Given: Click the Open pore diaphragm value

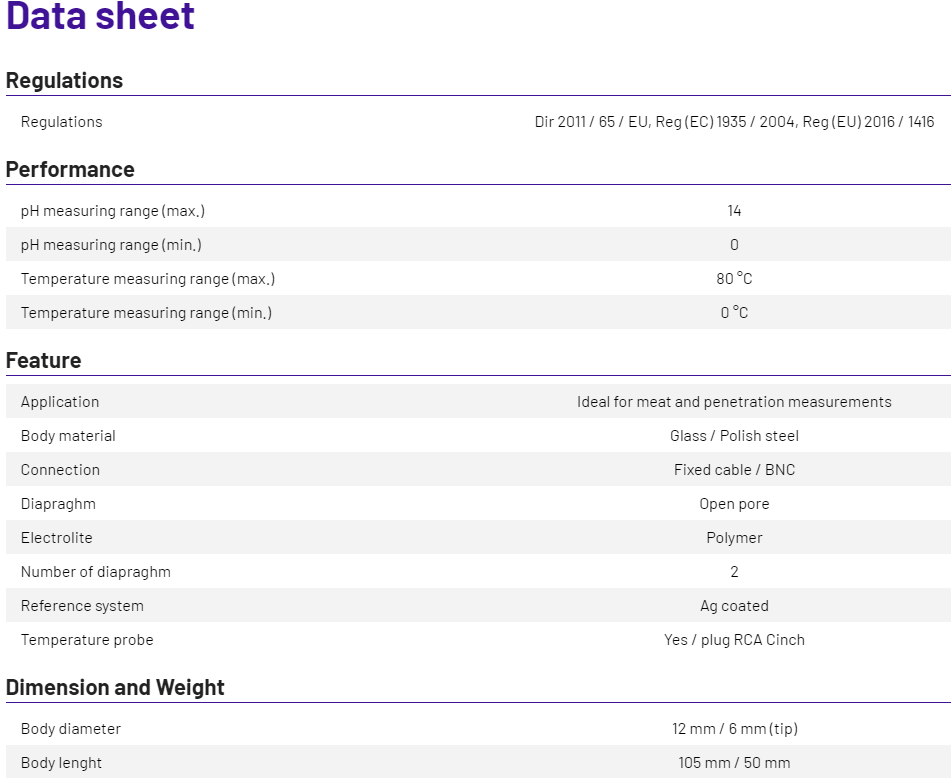Looking at the screenshot, I should pos(734,504).
